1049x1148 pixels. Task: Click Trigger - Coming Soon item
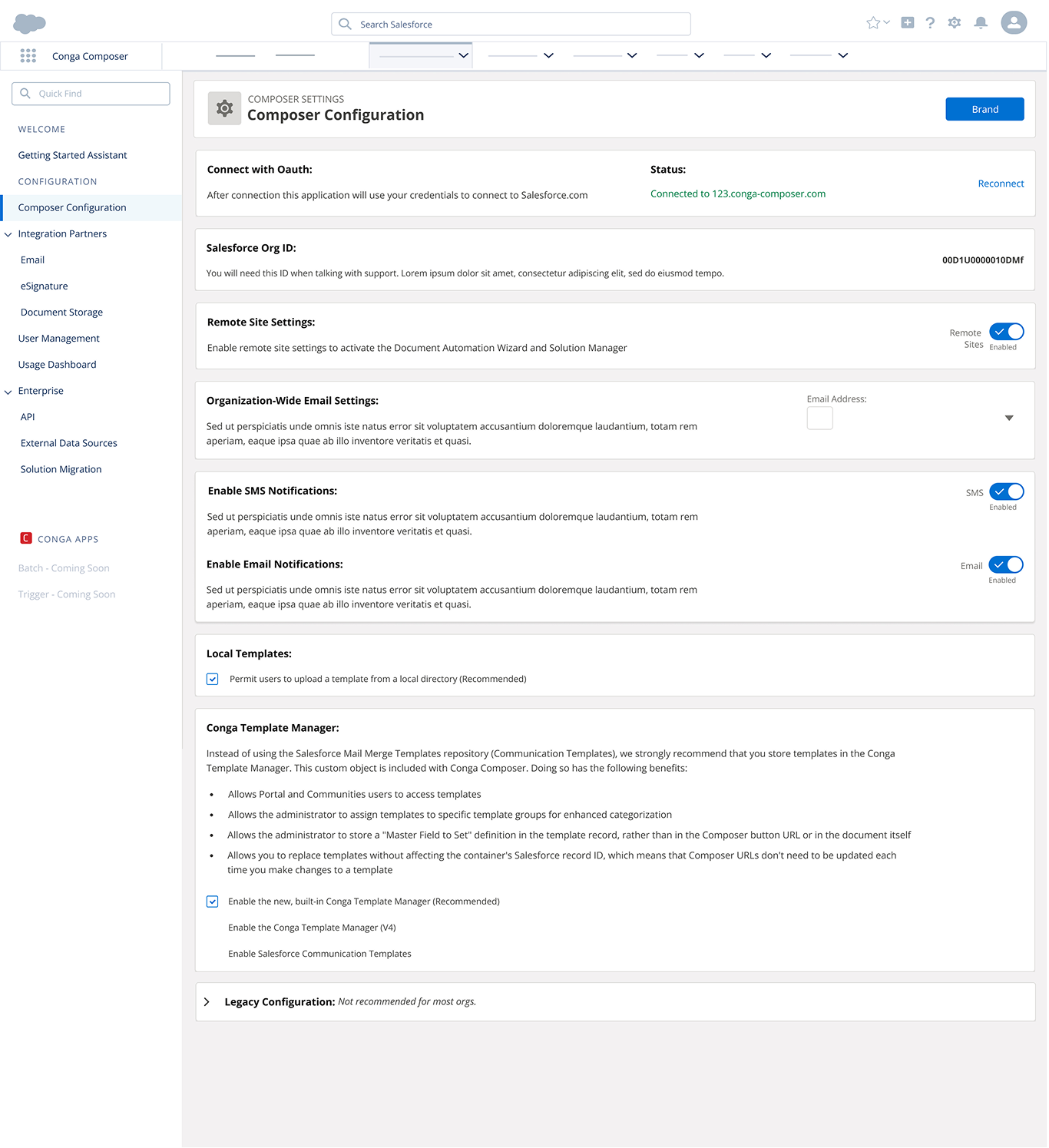[x=67, y=594]
